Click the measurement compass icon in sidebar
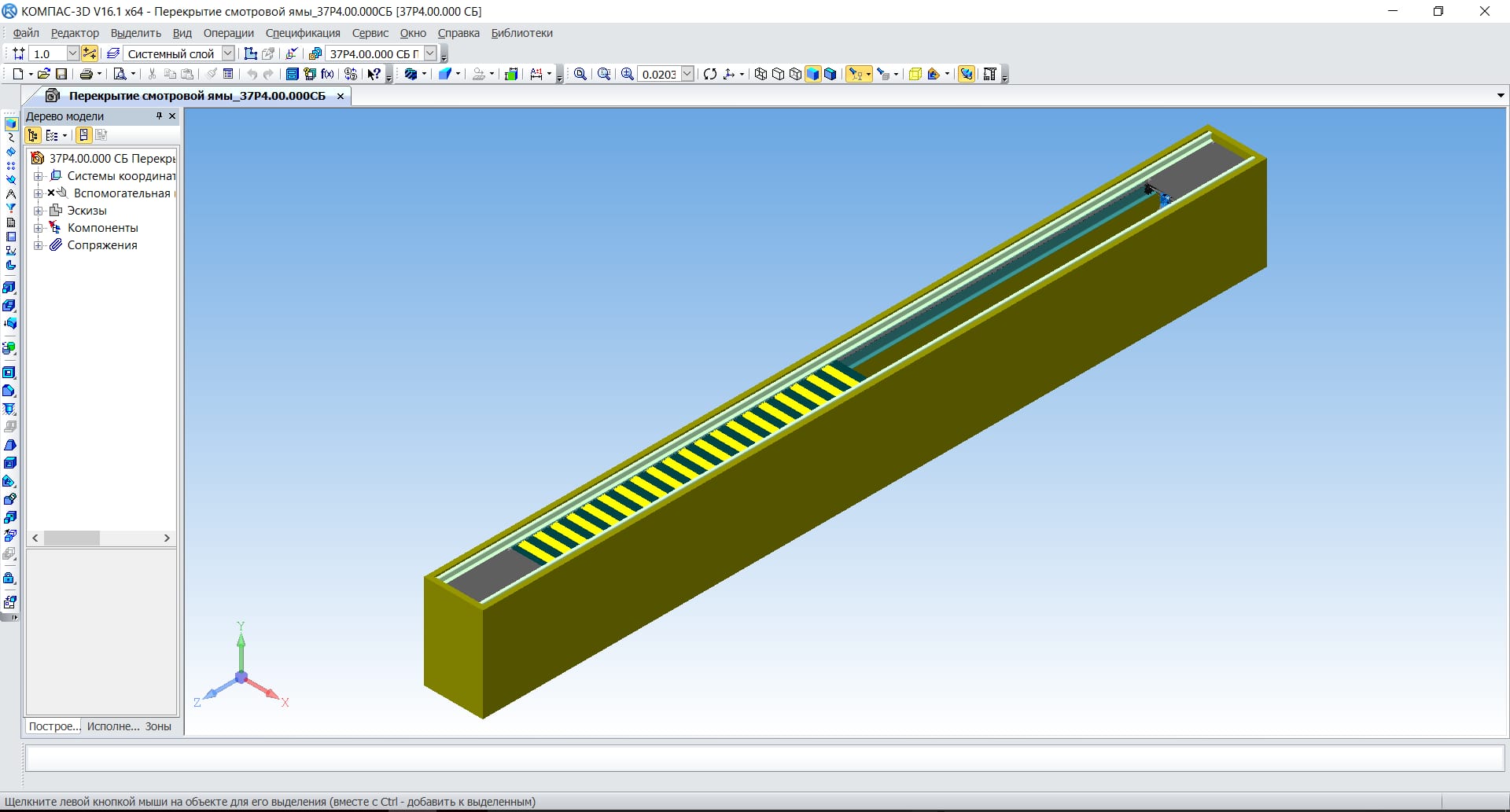Screen dimensions: 1510x812 click(11, 194)
